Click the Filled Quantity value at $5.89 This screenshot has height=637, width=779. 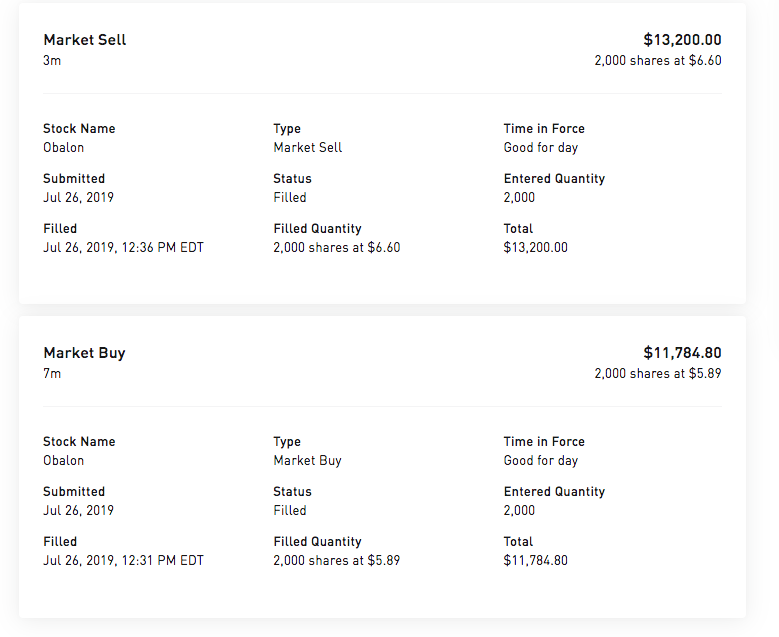coord(336,560)
